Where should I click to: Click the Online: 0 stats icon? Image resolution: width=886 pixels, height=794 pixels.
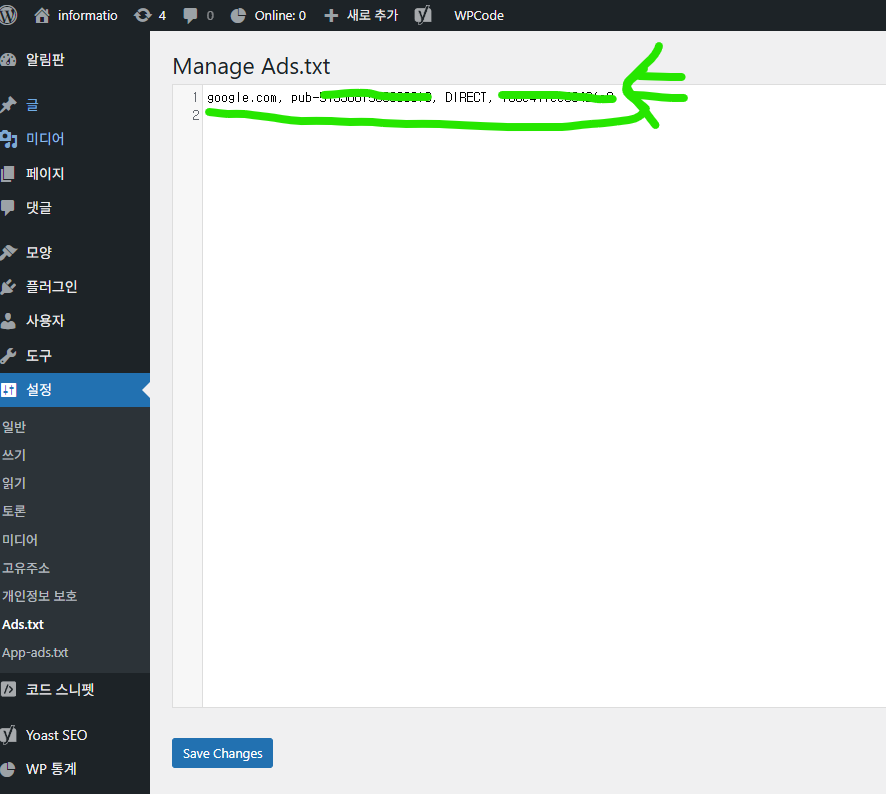tap(238, 15)
